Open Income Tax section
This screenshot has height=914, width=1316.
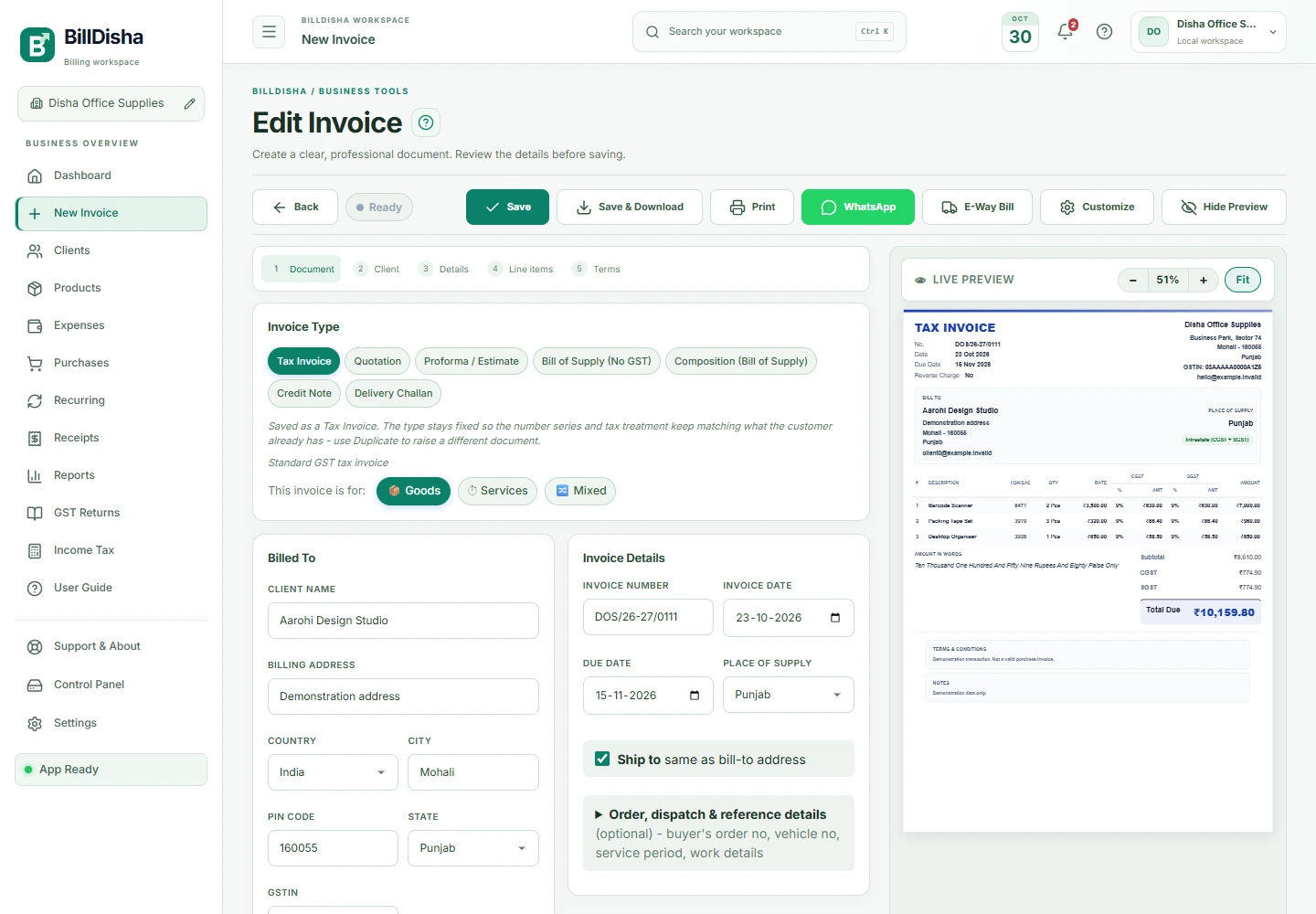coord(111,550)
